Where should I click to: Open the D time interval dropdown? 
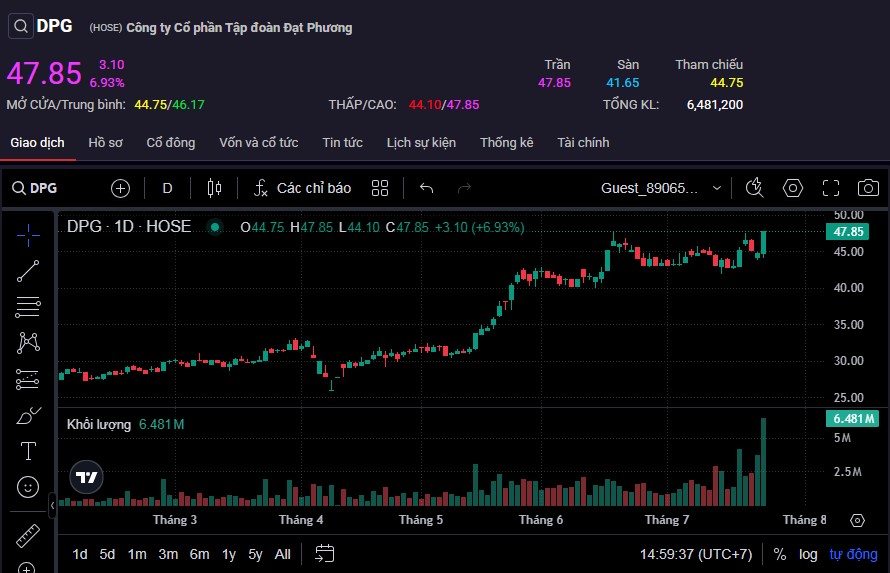tap(167, 188)
